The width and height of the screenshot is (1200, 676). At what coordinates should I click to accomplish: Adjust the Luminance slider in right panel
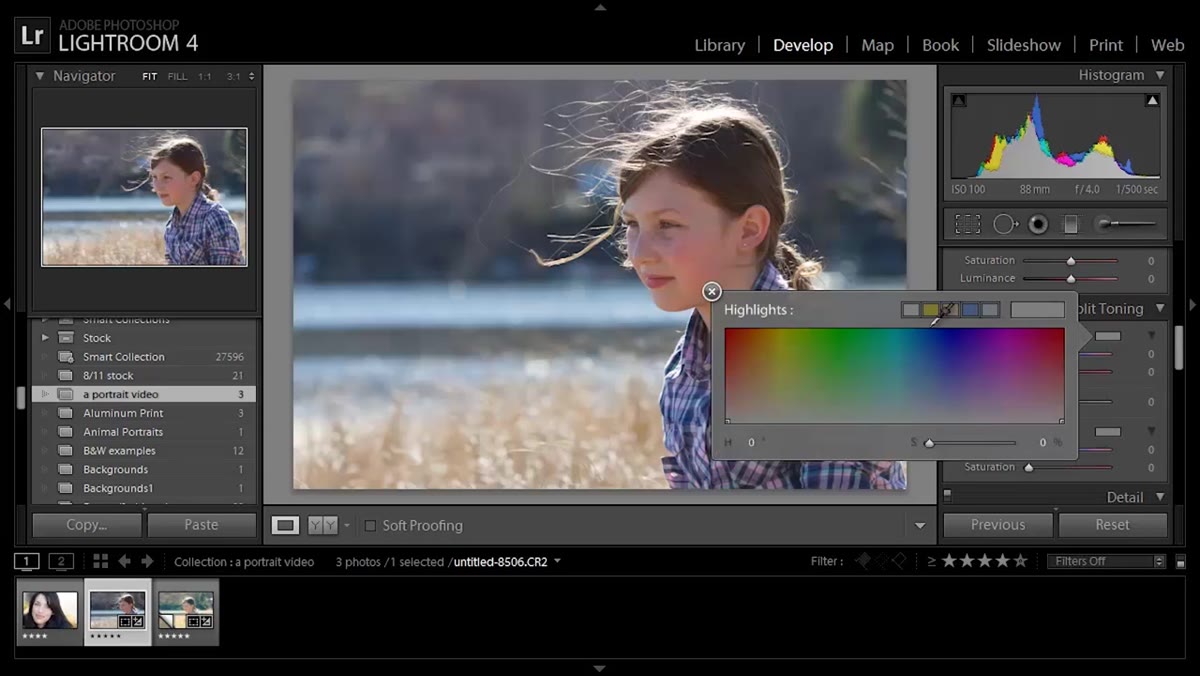1070,279
